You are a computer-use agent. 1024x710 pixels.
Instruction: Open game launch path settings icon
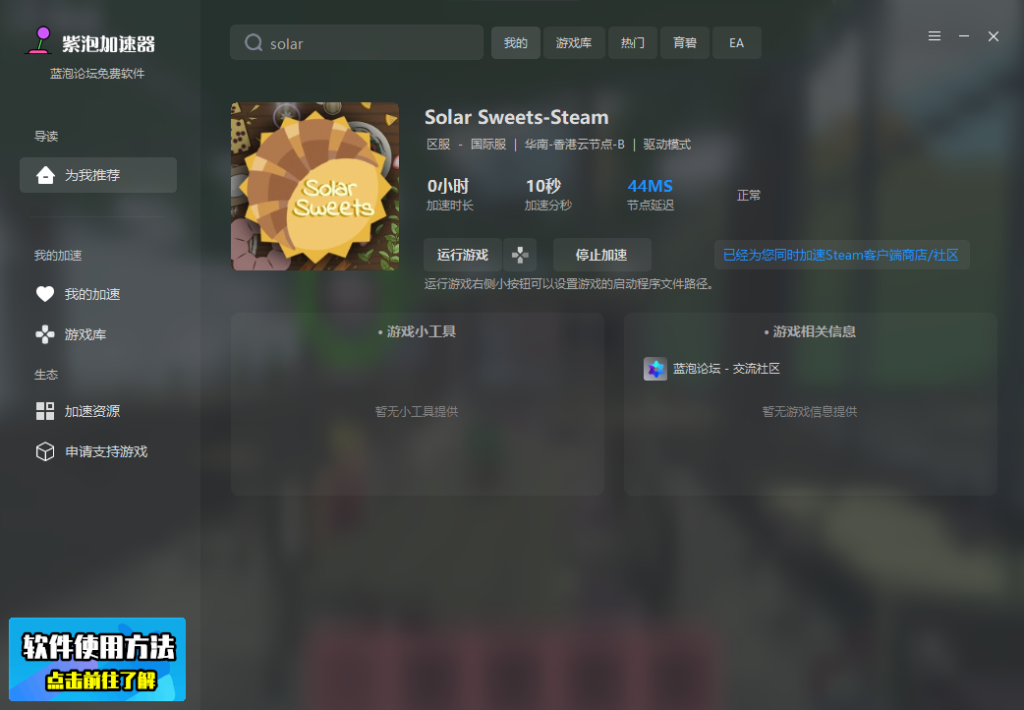(x=520, y=255)
